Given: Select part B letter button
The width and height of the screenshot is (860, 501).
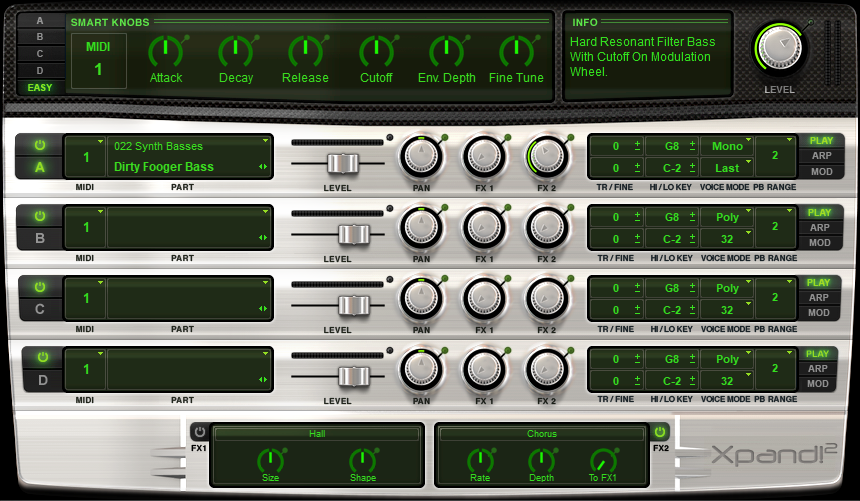Looking at the screenshot, I should click(x=39, y=239).
